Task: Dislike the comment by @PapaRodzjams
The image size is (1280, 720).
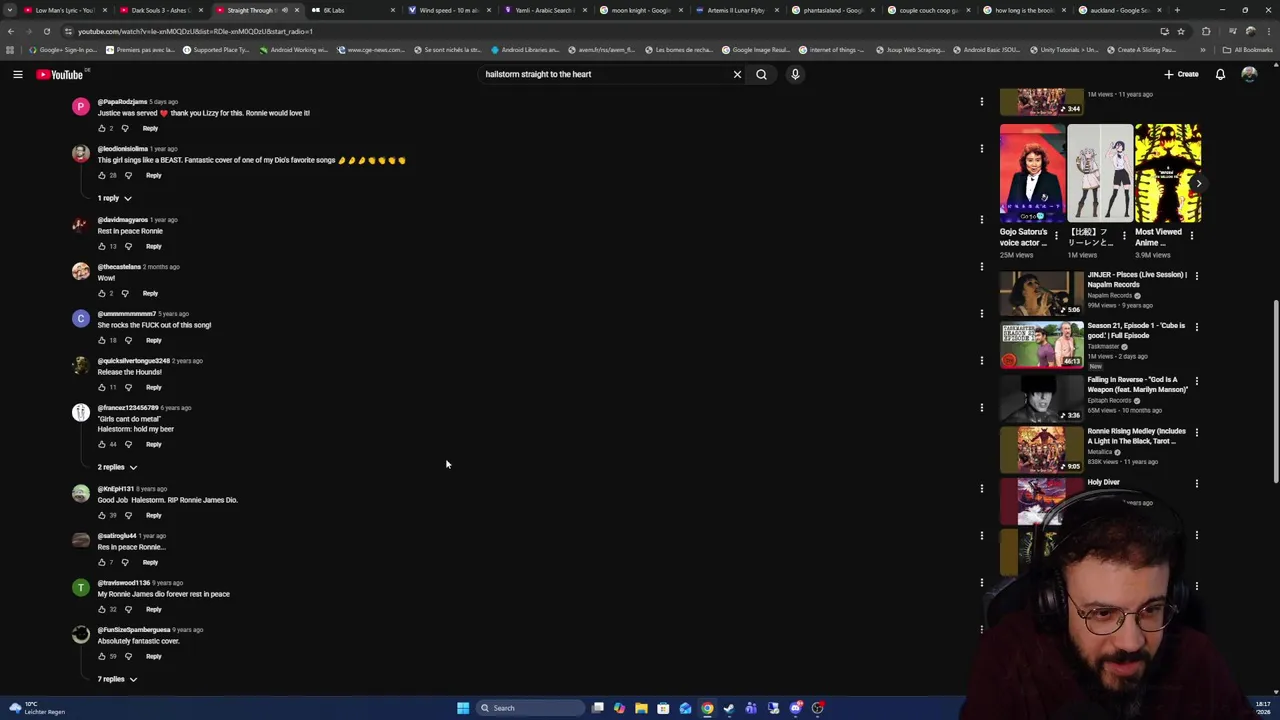Action: click(124, 128)
